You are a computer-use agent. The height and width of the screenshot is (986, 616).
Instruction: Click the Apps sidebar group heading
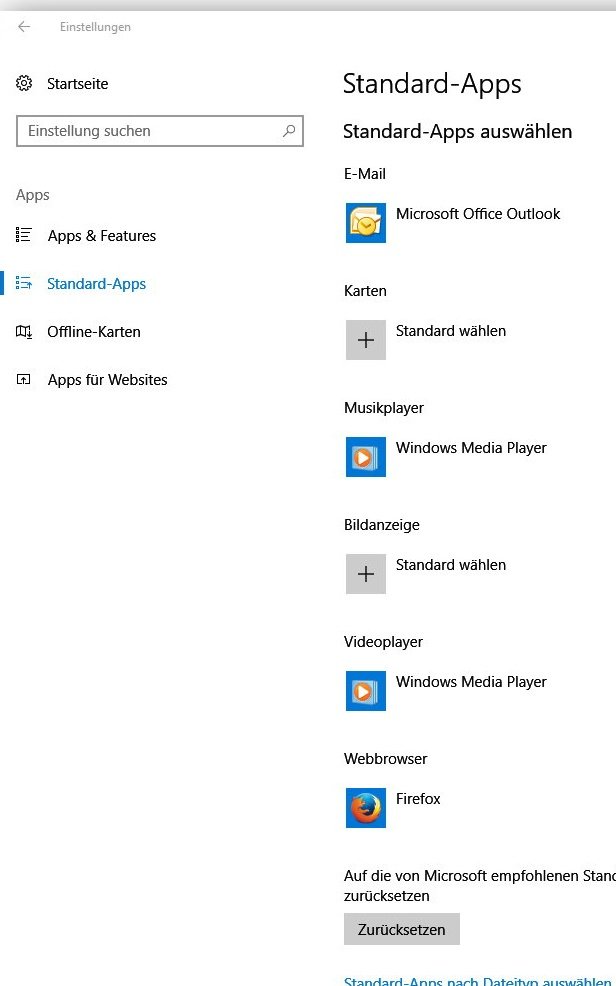point(33,195)
